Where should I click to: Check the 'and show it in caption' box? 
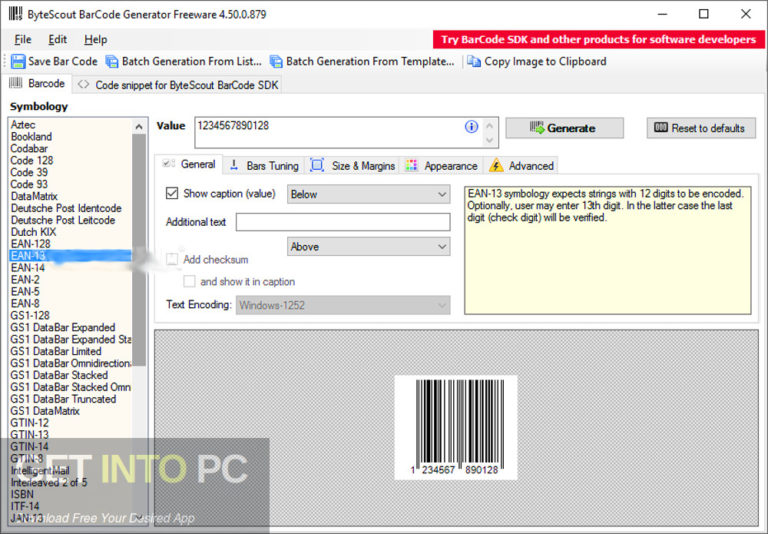point(189,281)
